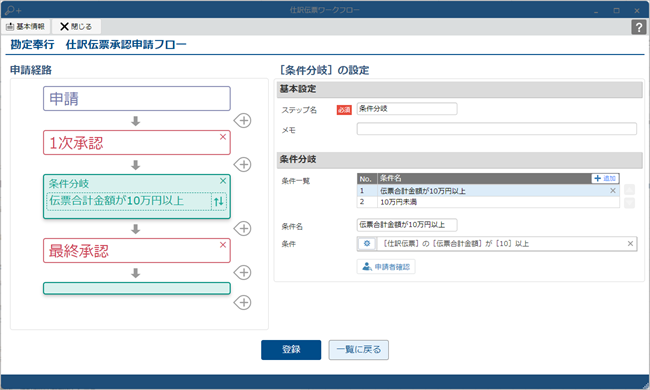Click the ステップ名 input field
650x390 pixels.
coord(407,109)
